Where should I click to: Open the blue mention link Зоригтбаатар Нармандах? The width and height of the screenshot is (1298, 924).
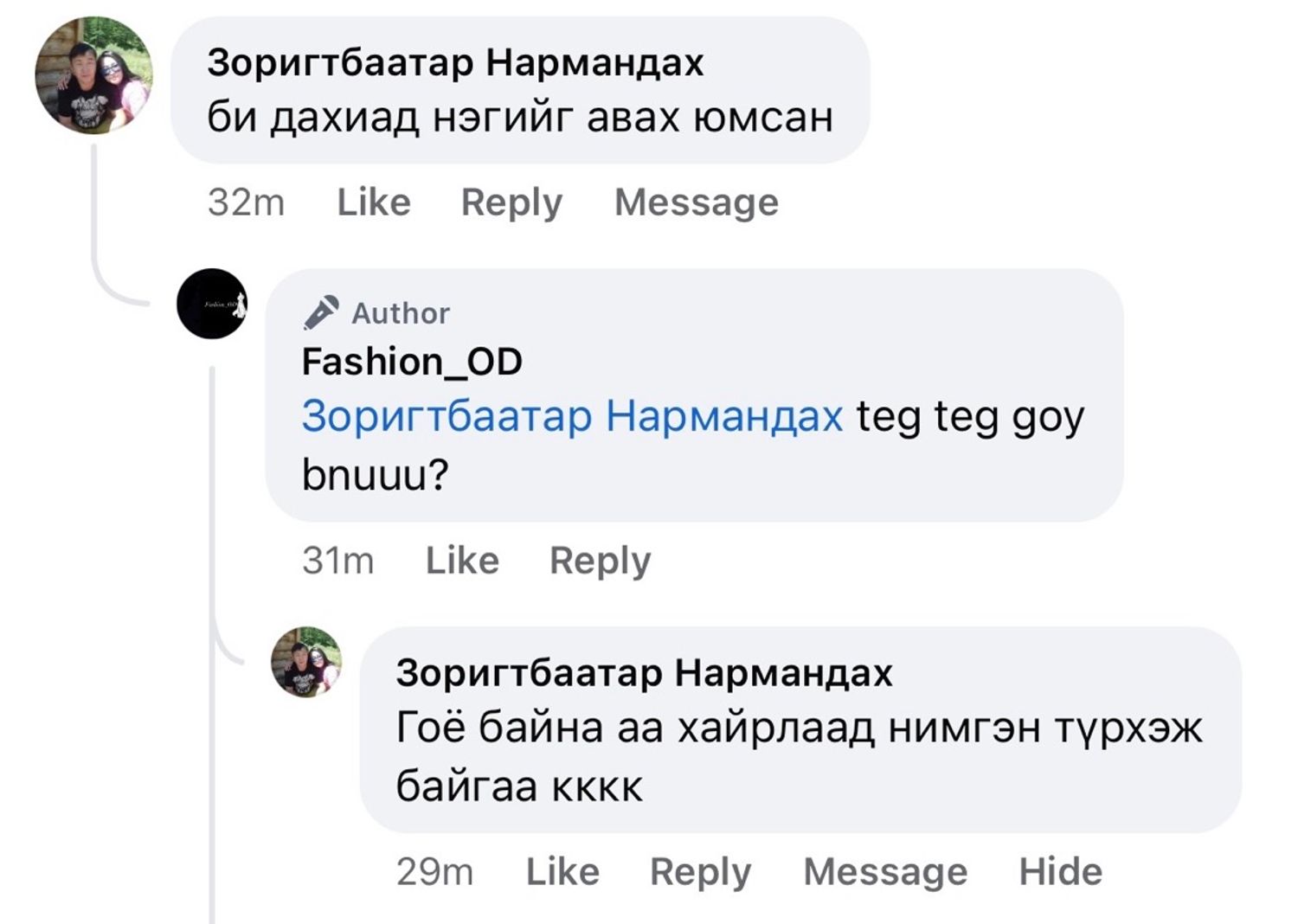(572, 416)
